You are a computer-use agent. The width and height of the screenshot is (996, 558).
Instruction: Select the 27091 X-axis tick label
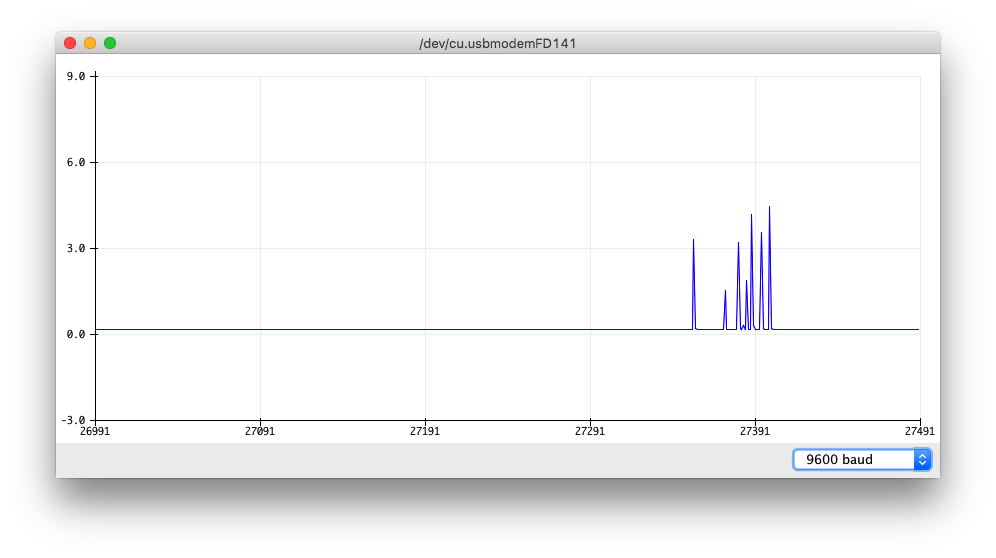(x=260, y=432)
